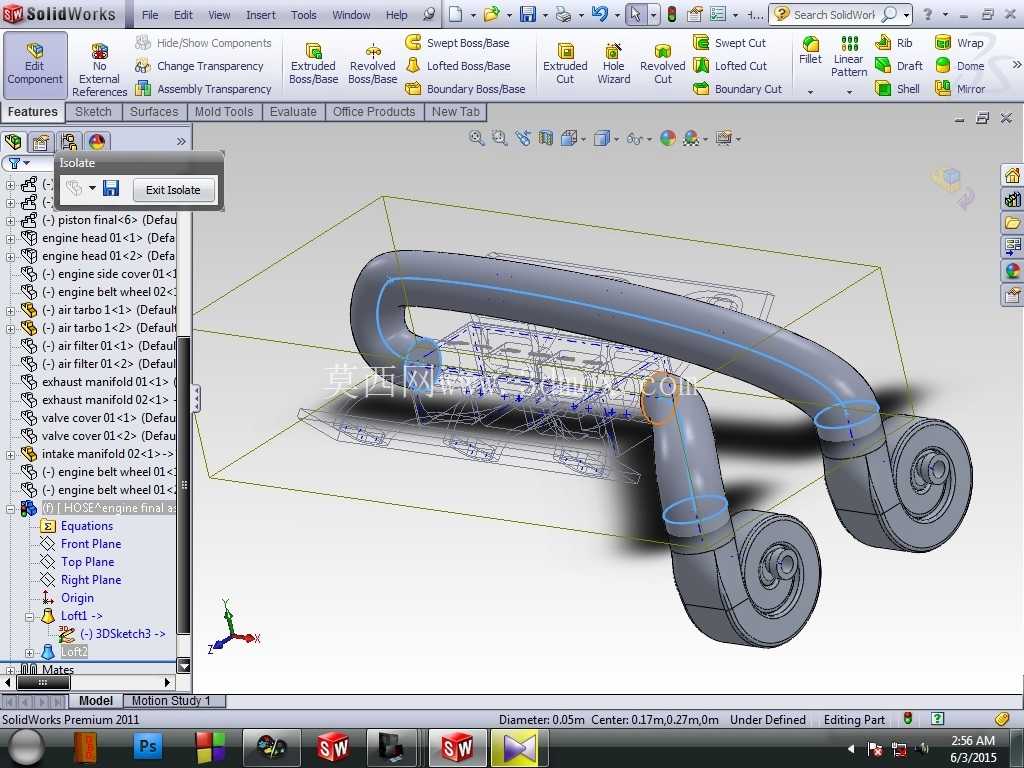Open the Tools menu
This screenshot has width=1024, height=768.
[304, 14]
